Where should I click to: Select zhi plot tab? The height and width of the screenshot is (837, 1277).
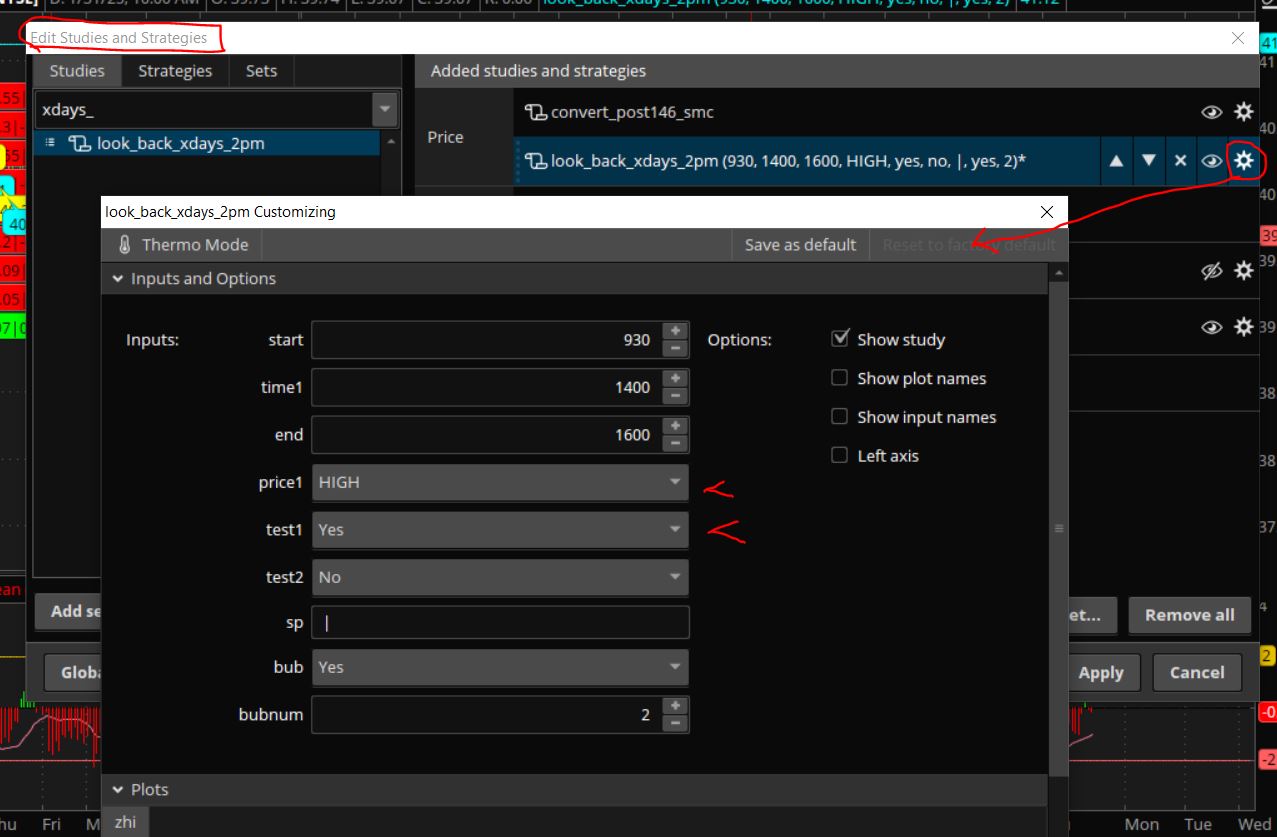click(125, 822)
